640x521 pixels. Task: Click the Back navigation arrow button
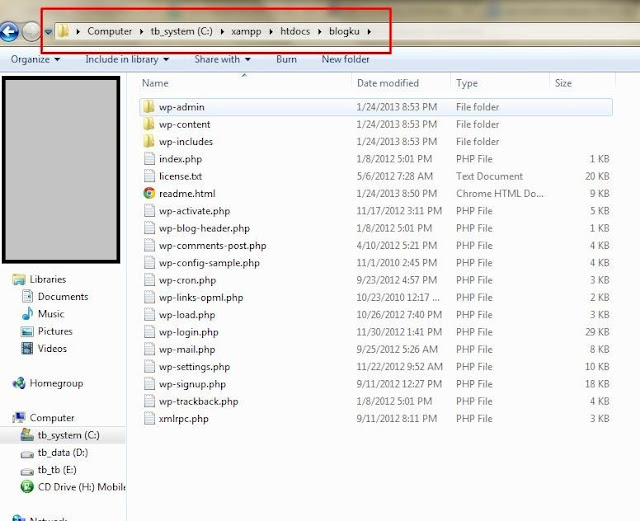[x=9, y=31]
